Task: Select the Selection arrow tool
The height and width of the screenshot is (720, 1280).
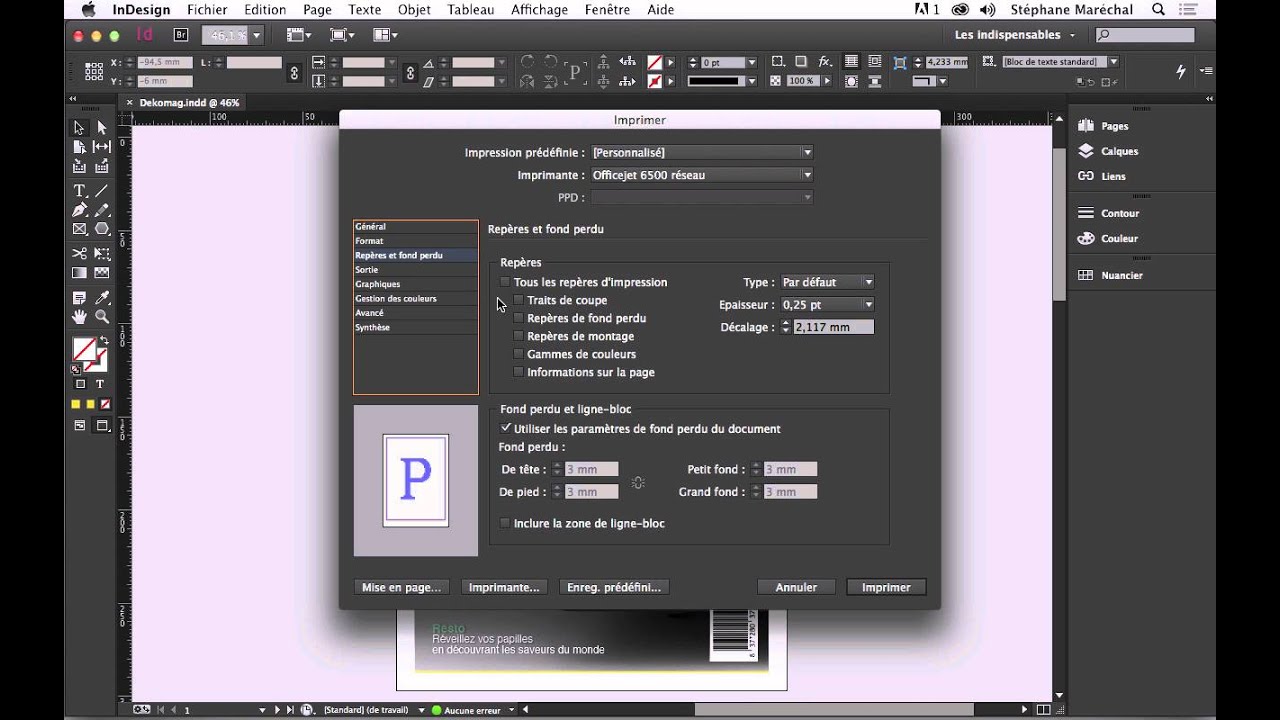Action: pos(79,127)
